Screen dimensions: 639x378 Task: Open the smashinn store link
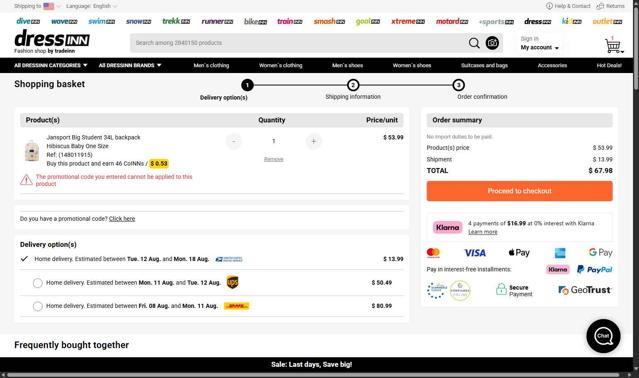click(x=329, y=21)
